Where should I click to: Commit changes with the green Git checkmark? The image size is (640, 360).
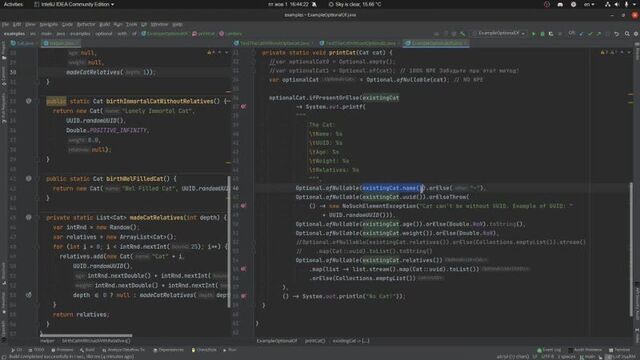(590, 34)
